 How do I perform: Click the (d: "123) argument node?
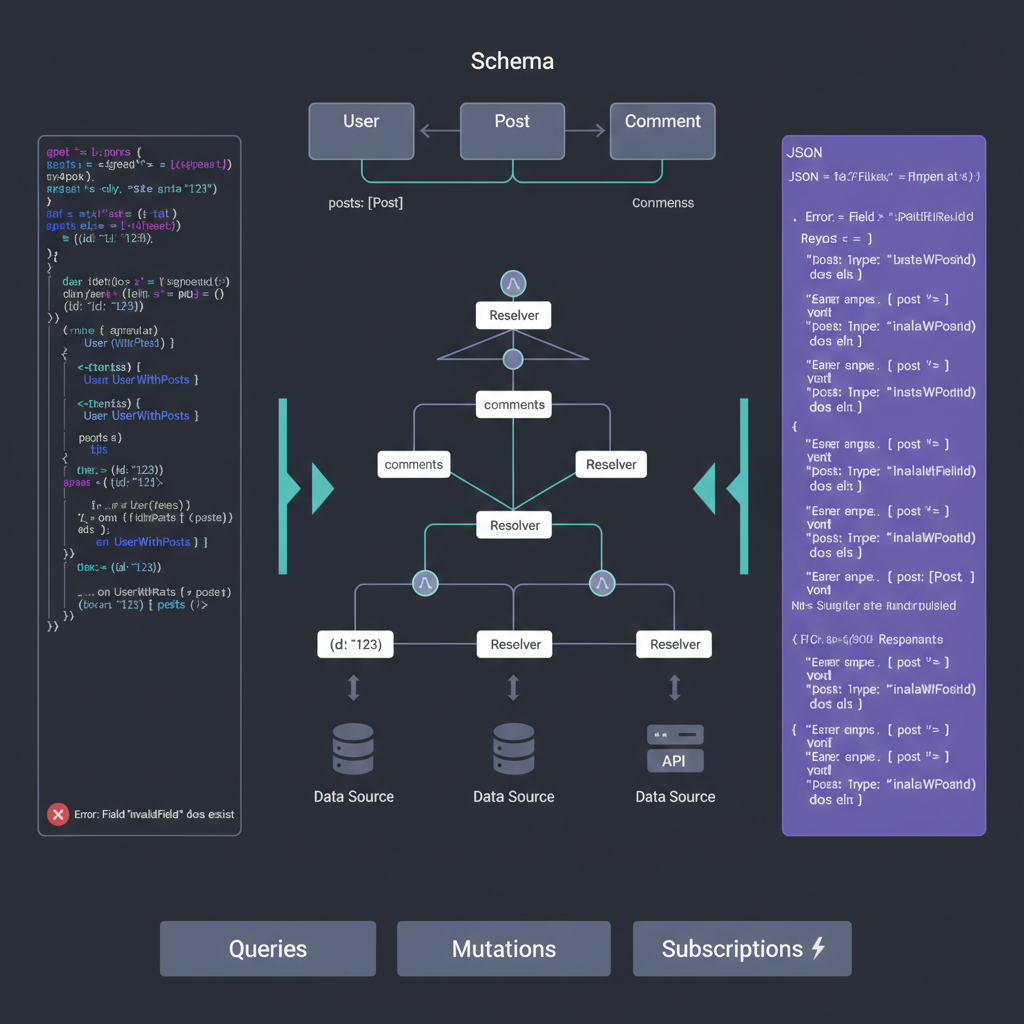[355, 645]
